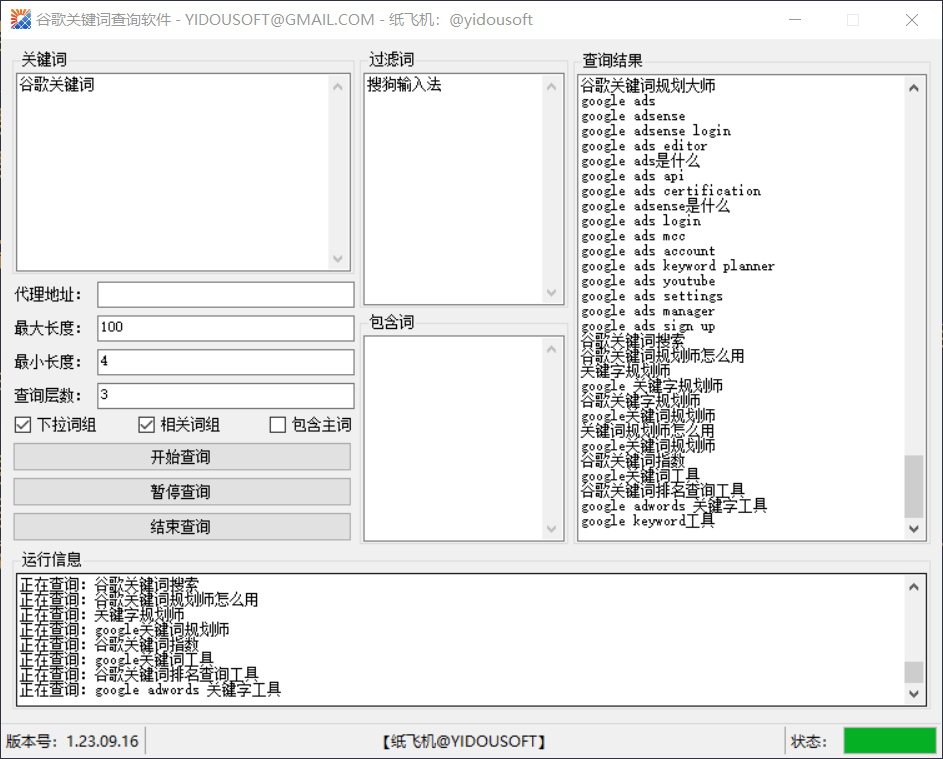Click '搜狗输入法' entry in 过滤词 box
Viewport: 943px width, 759px height.
point(404,85)
